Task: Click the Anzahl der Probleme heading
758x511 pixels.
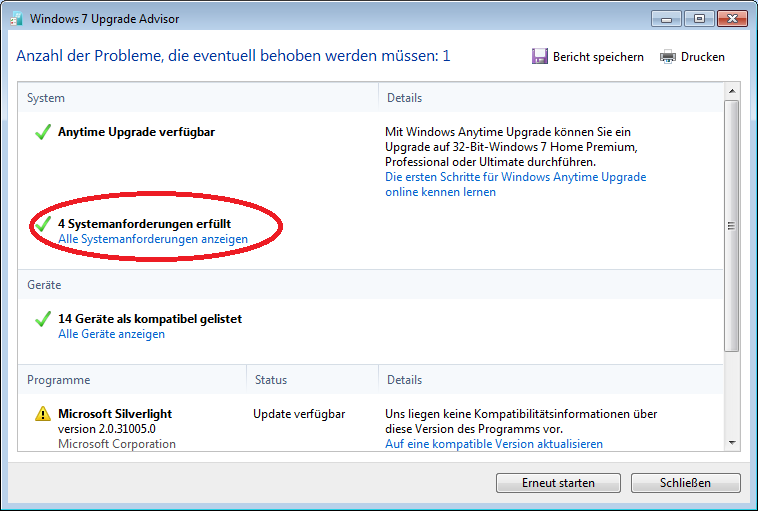Action: pyautogui.click(x=233, y=56)
